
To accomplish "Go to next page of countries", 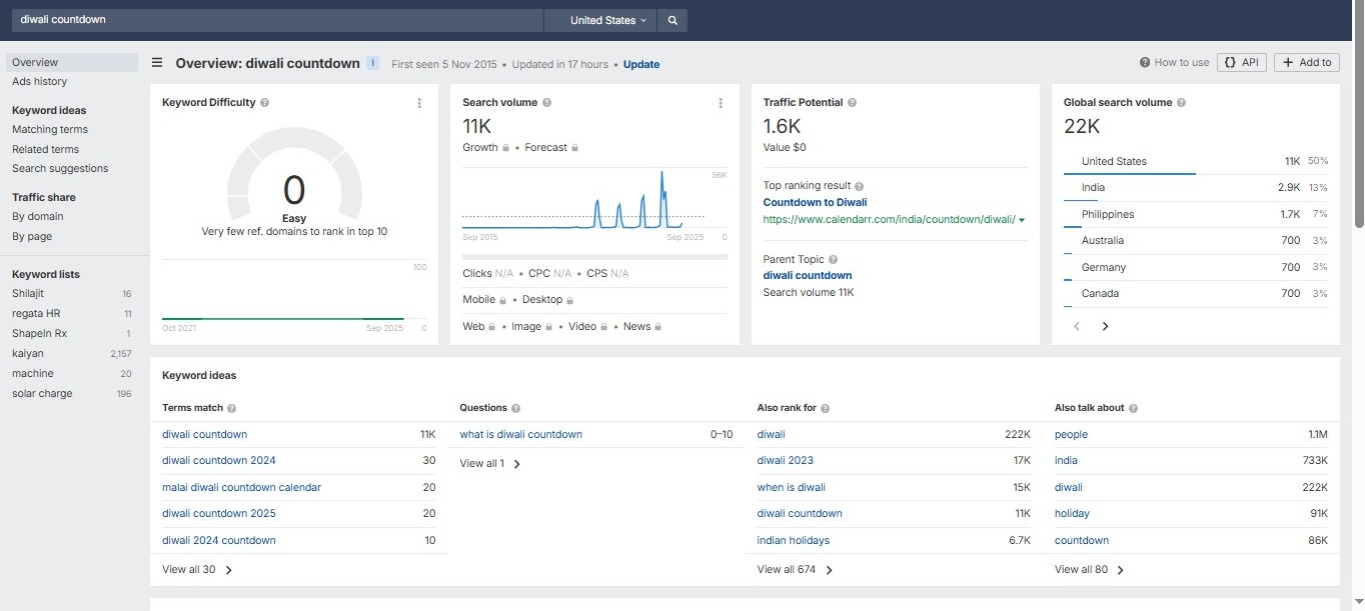I will click(x=1105, y=326).
